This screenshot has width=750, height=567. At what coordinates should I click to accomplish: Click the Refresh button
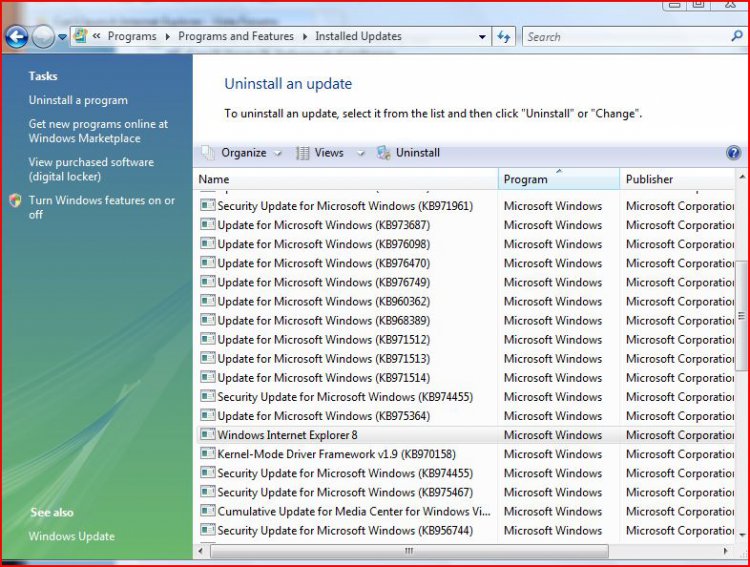pyautogui.click(x=504, y=36)
